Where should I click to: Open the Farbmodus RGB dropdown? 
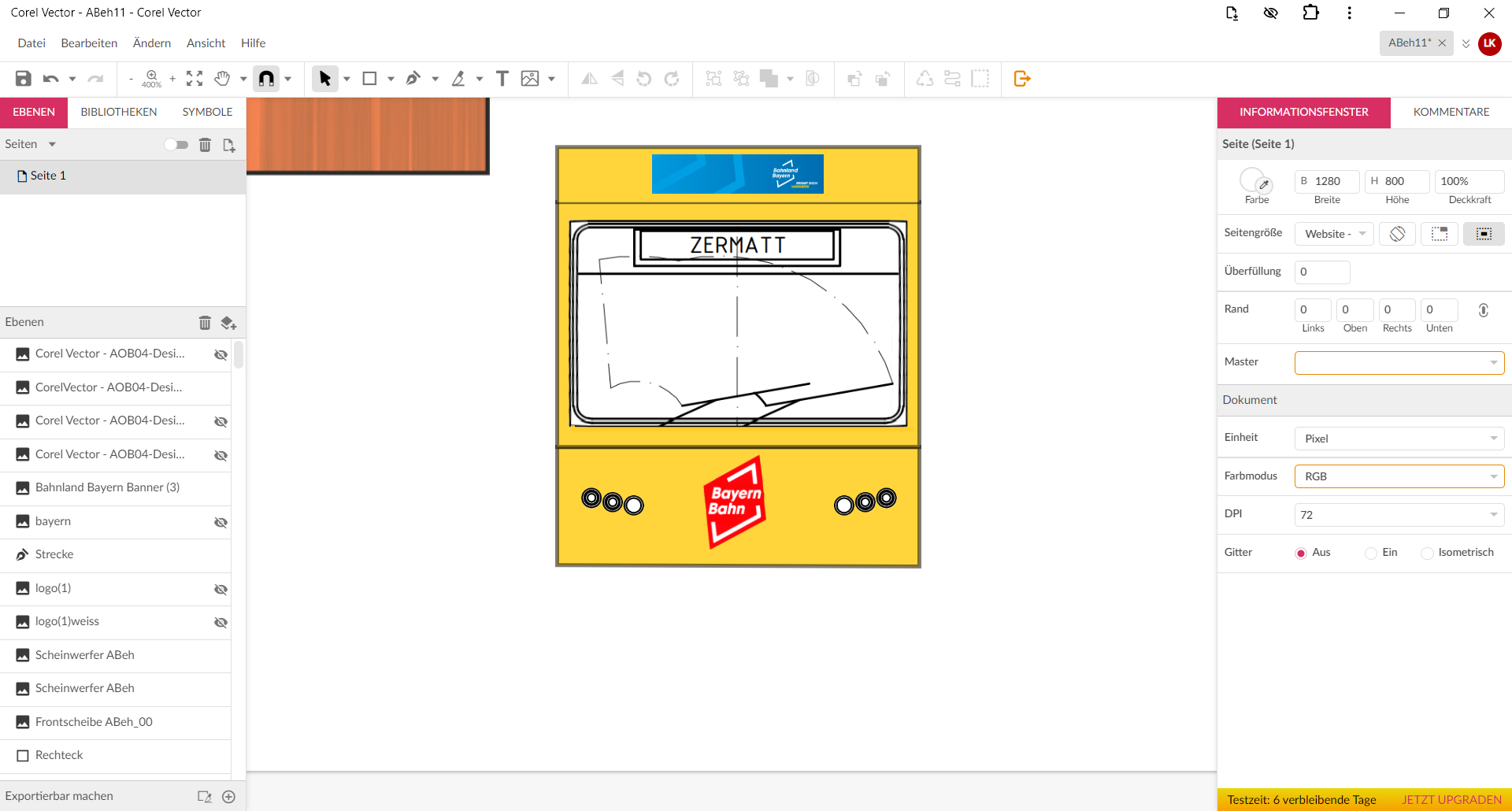(x=1399, y=476)
